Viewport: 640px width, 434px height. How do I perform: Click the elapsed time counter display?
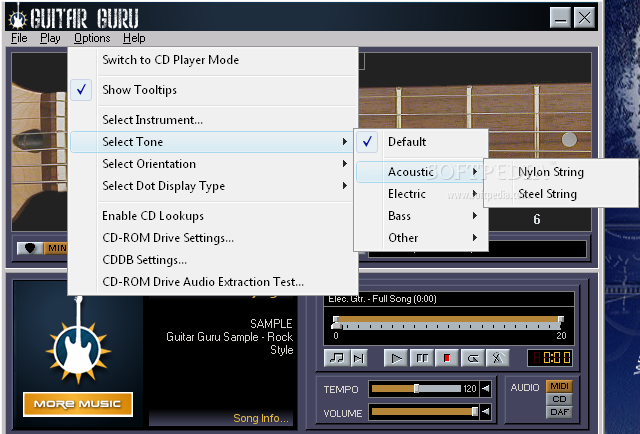click(x=550, y=358)
